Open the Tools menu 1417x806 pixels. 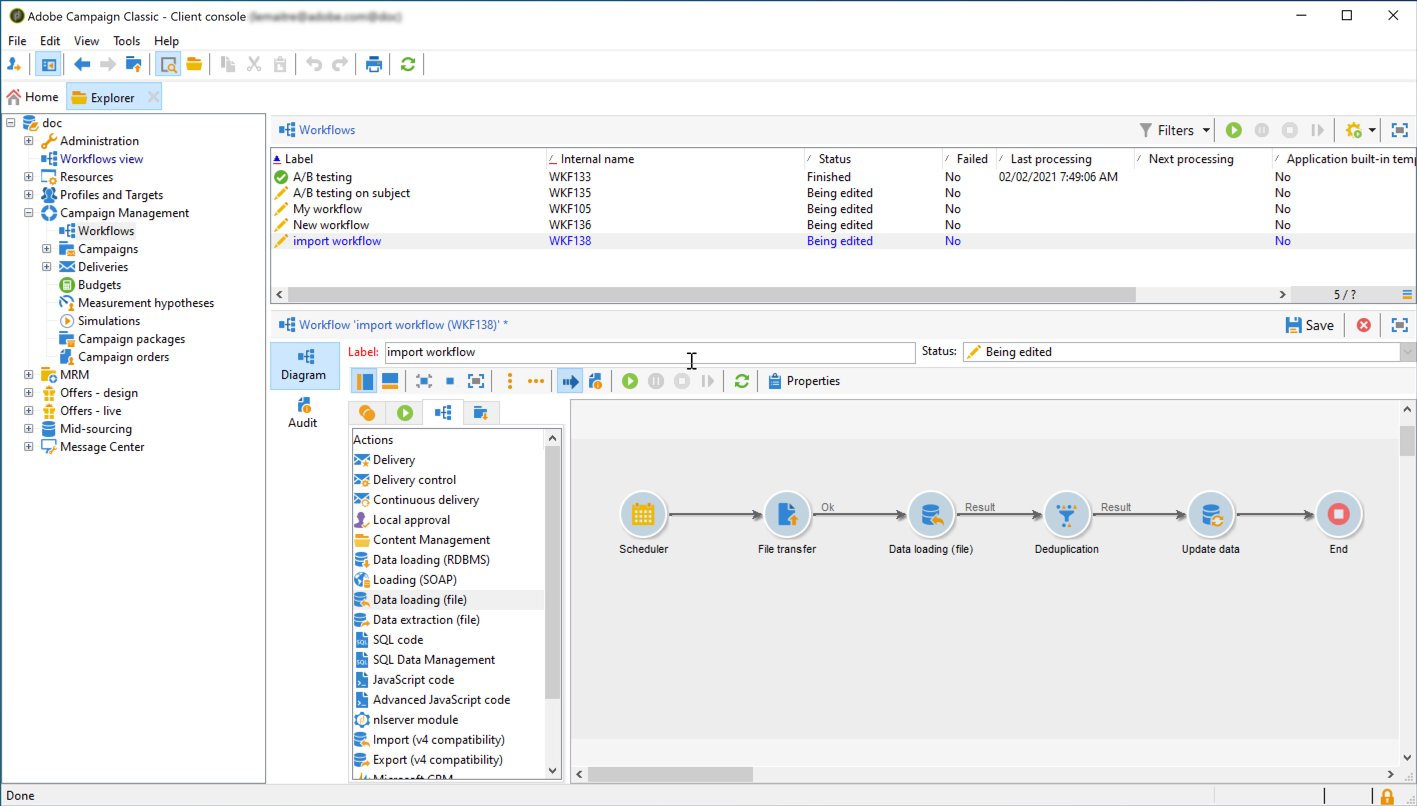point(127,41)
